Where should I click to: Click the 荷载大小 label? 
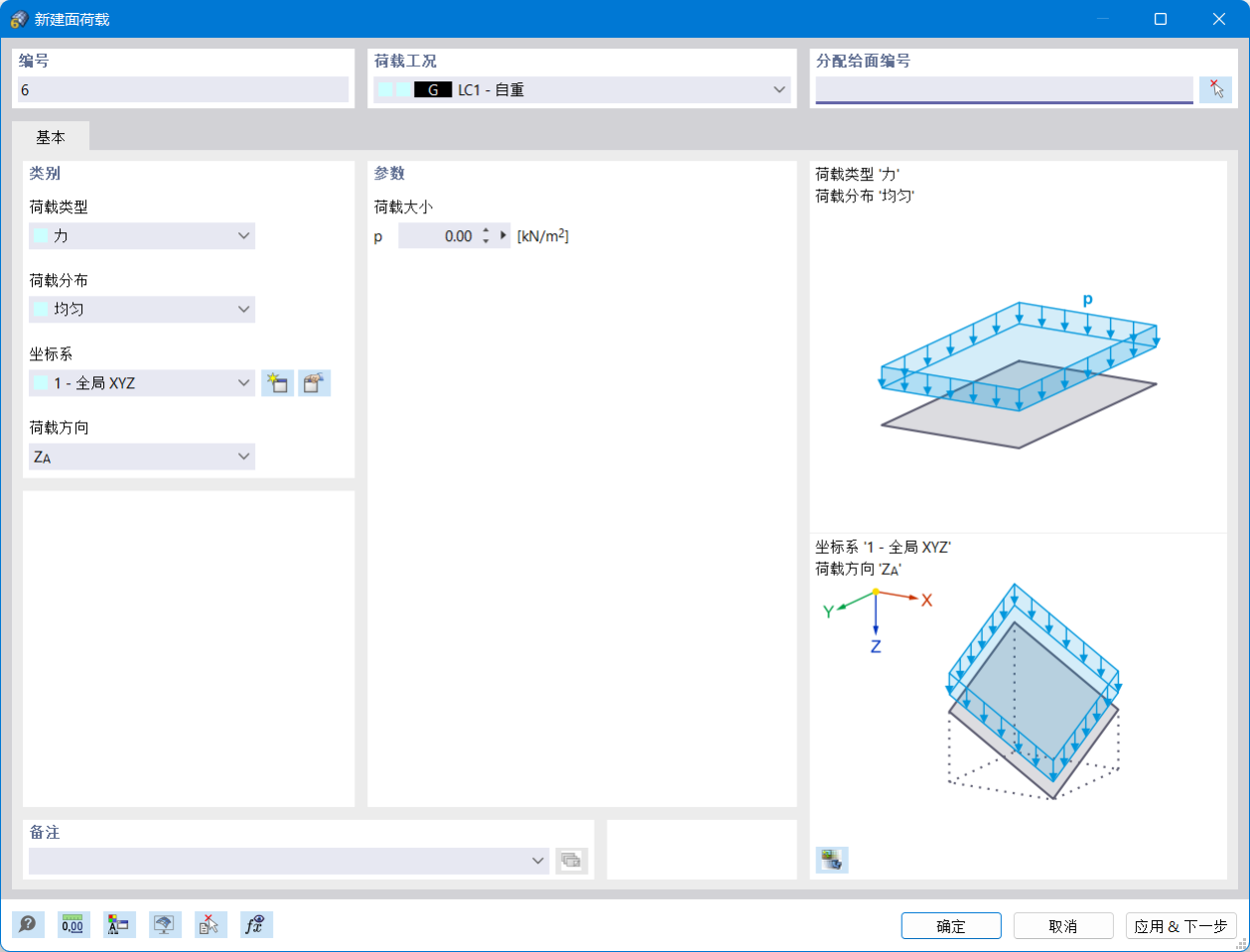(403, 206)
